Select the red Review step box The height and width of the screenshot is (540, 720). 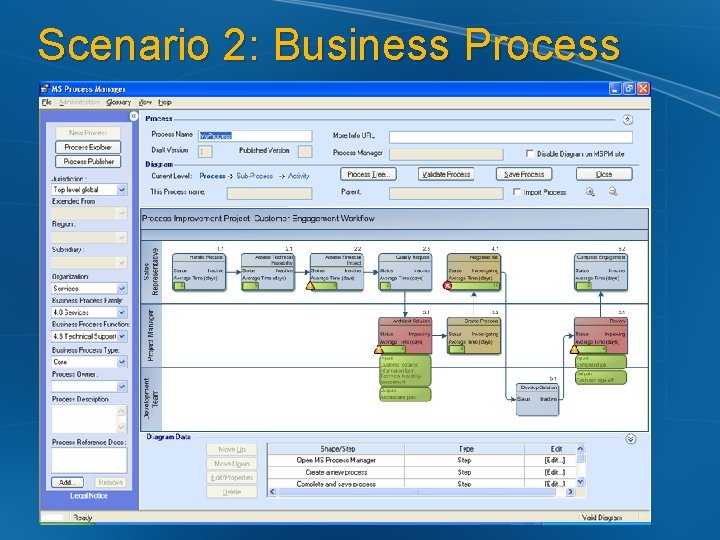[601, 335]
